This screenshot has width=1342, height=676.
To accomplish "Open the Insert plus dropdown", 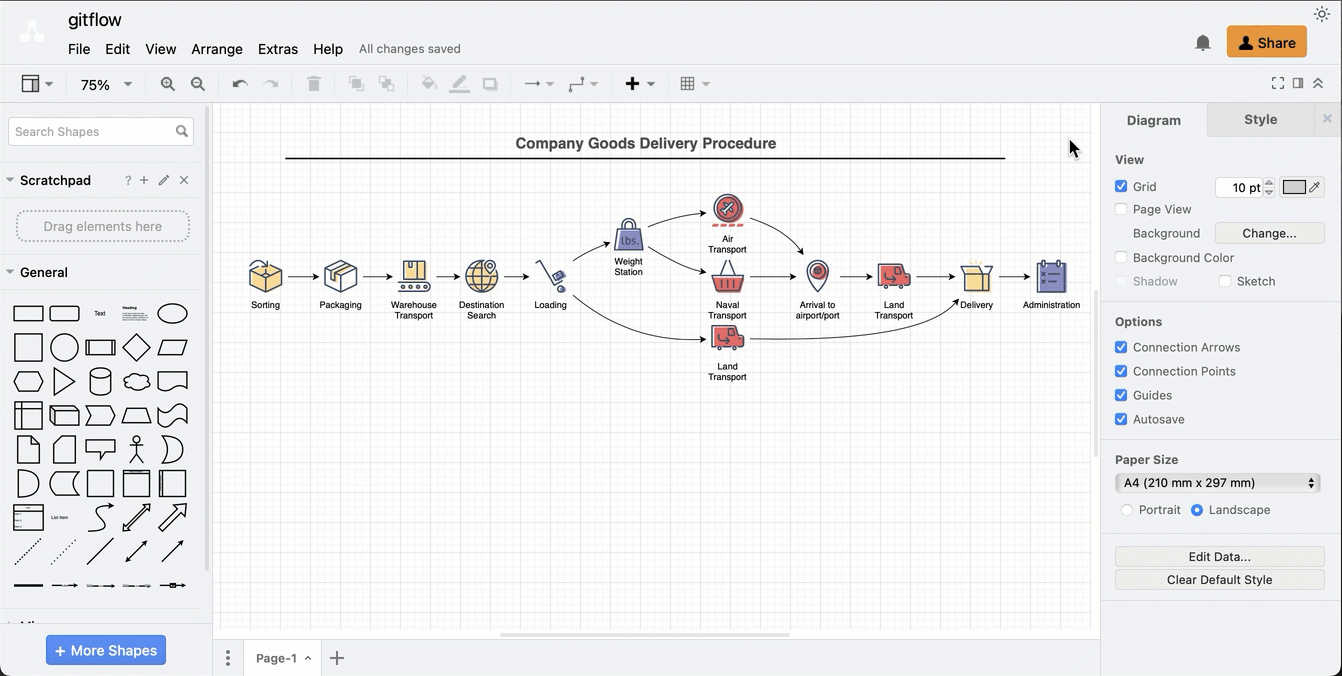I will point(640,84).
